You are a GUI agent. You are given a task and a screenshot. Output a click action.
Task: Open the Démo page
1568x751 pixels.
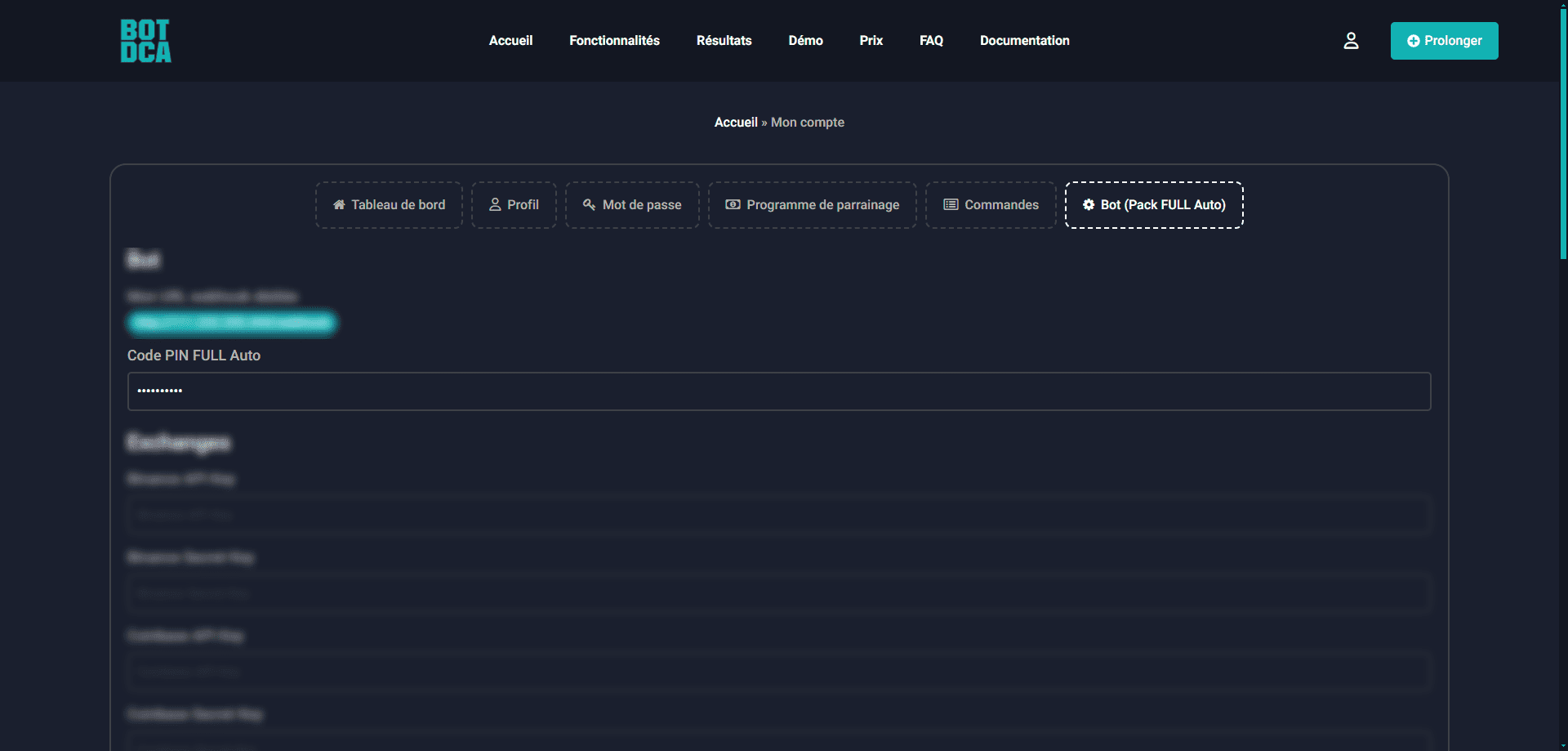[x=805, y=41]
